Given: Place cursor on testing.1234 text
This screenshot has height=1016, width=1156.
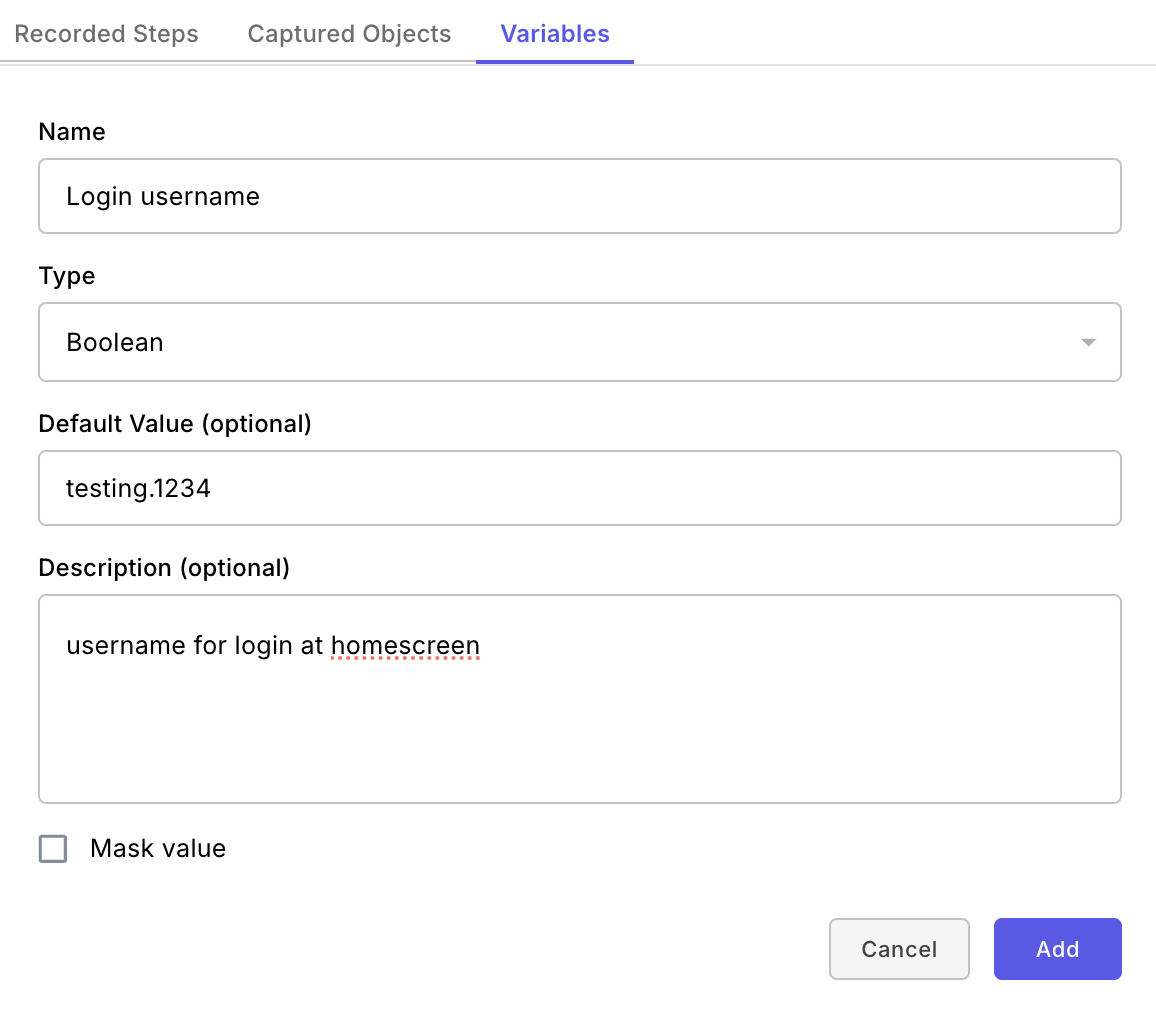Looking at the screenshot, I should coord(138,488).
